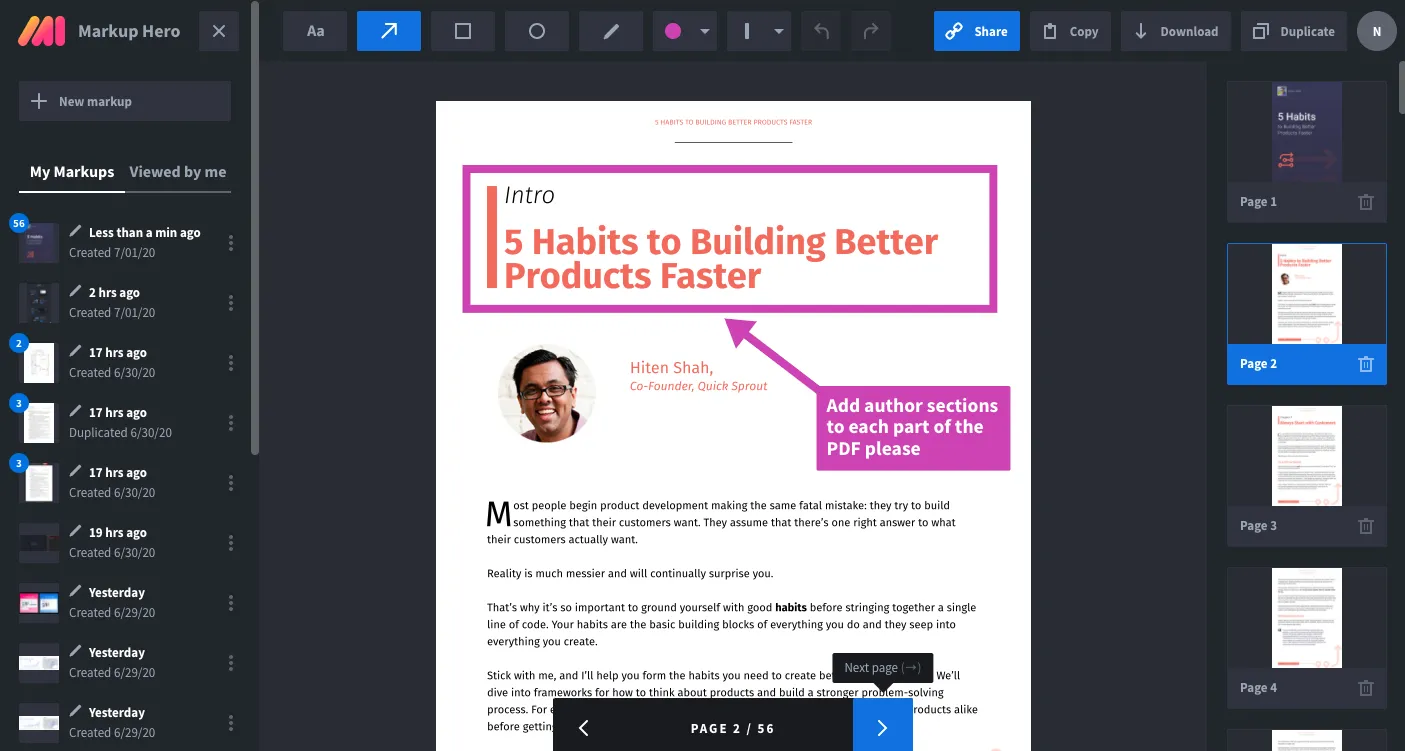This screenshot has width=1405, height=751.
Task: Switch to the Viewed by me tab
Action: [178, 172]
